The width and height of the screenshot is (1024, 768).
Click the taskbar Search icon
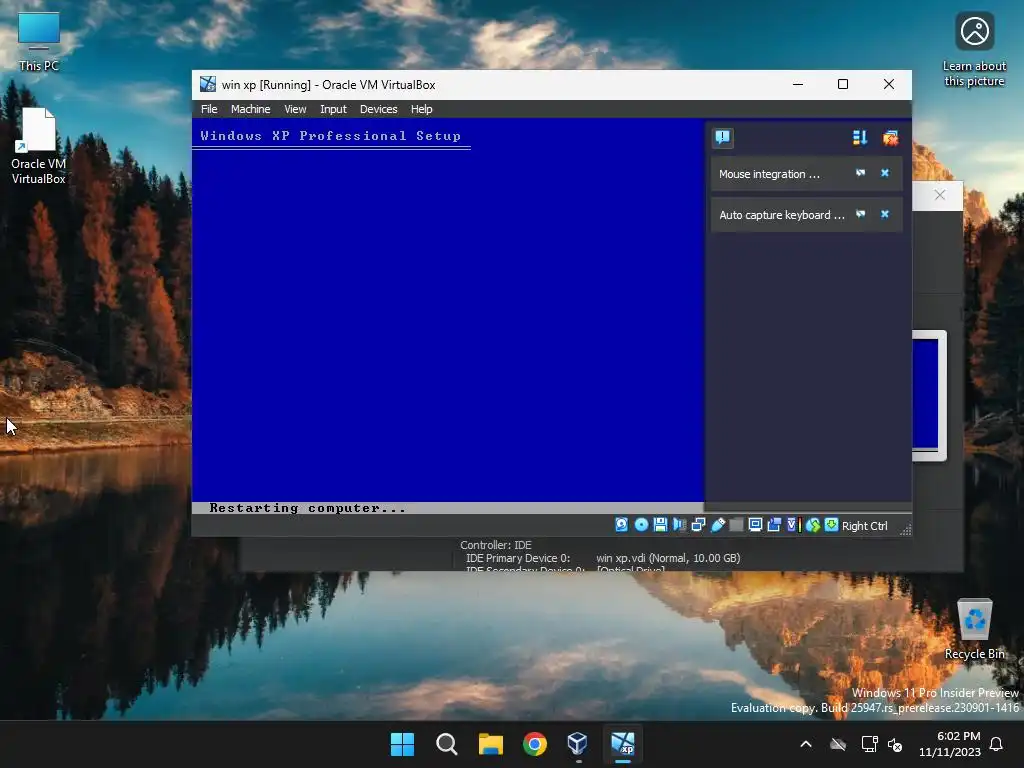pyautogui.click(x=447, y=744)
